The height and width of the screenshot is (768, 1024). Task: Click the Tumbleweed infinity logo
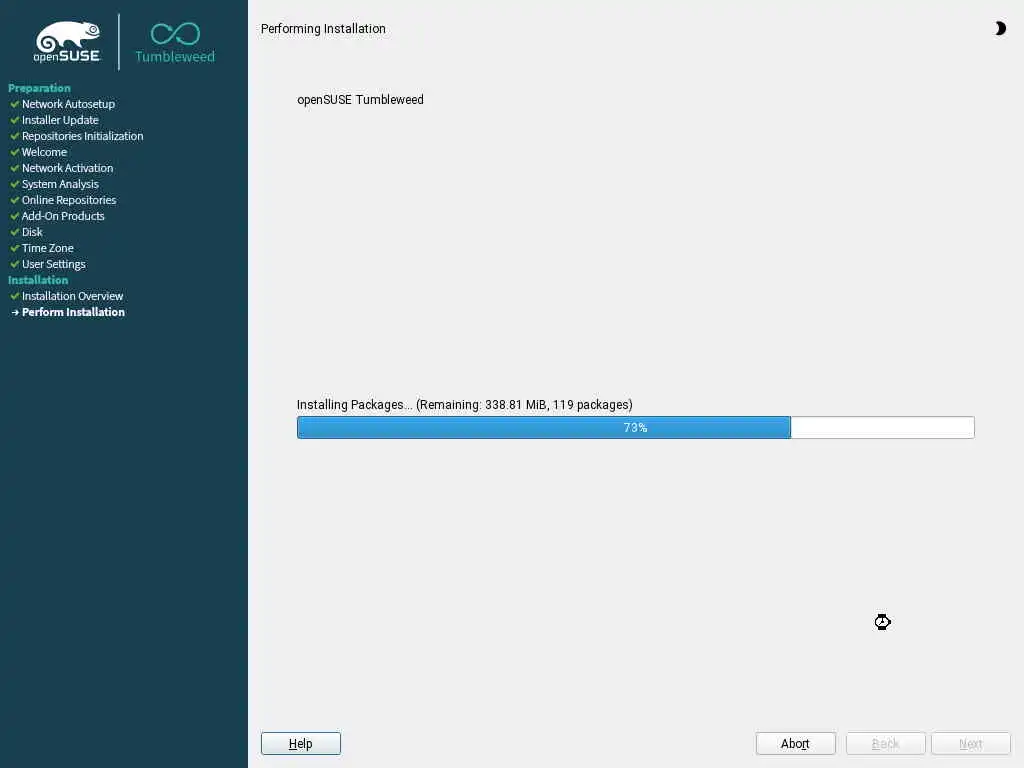point(175,34)
